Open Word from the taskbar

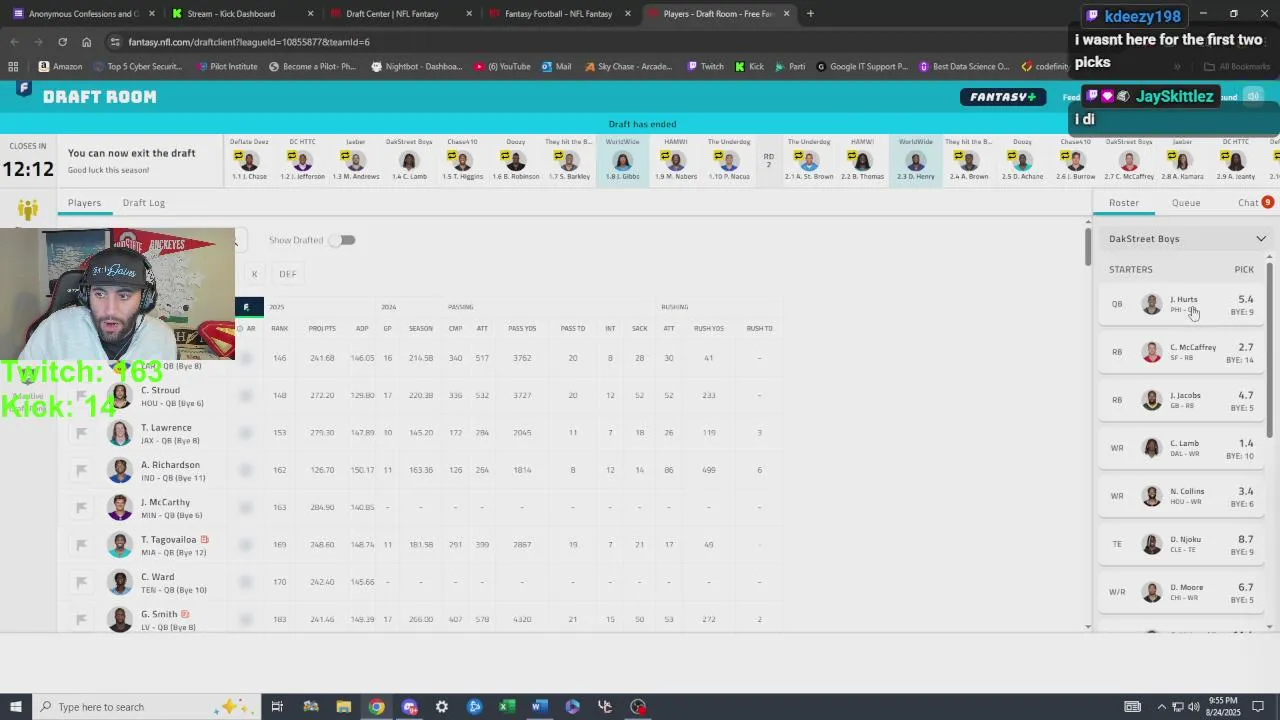[539, 707]
